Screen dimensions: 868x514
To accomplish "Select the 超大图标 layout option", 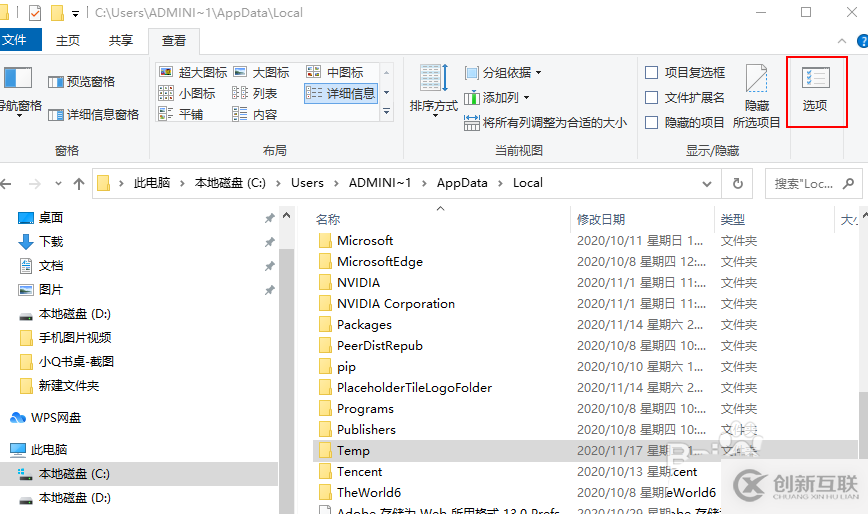I will coord(193,72).
